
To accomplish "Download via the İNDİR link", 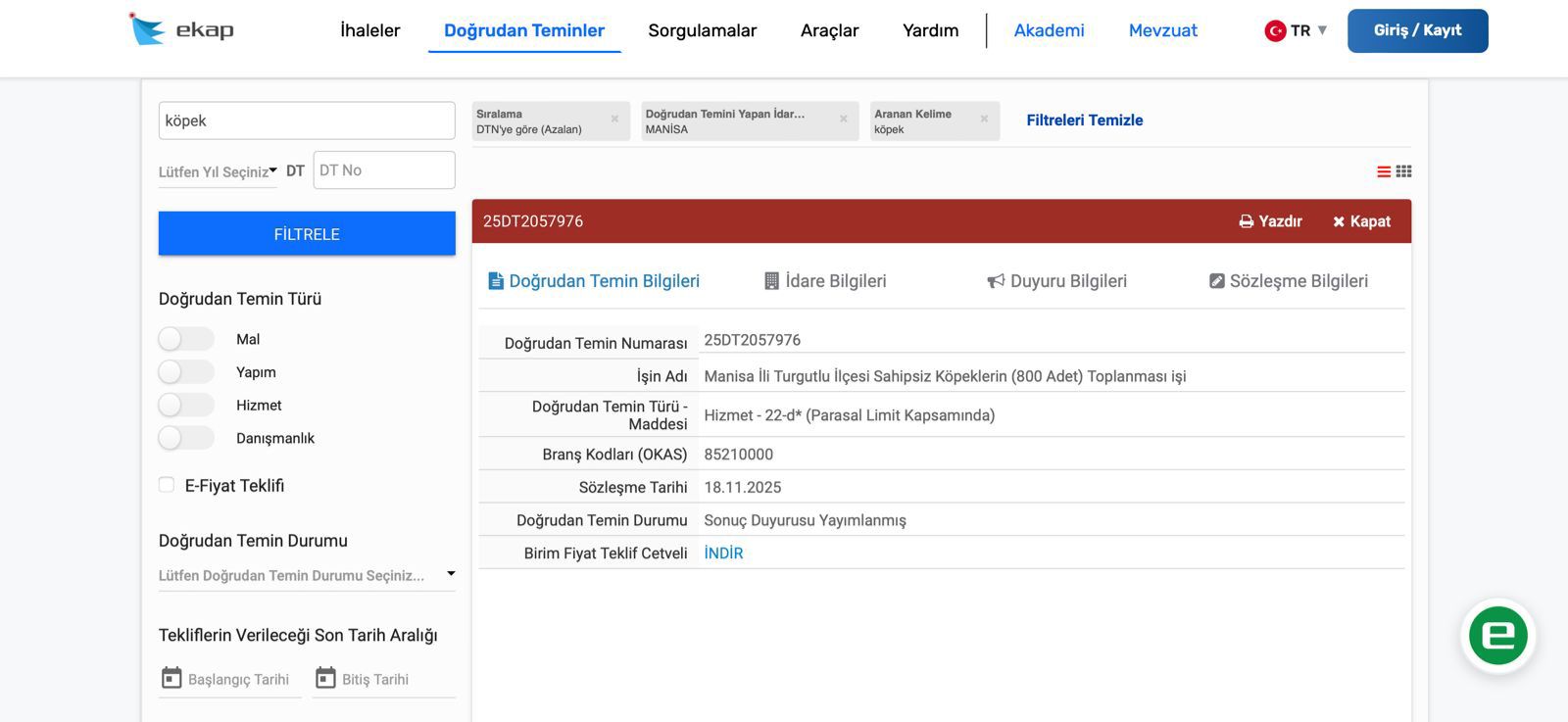I will (723, 554).
